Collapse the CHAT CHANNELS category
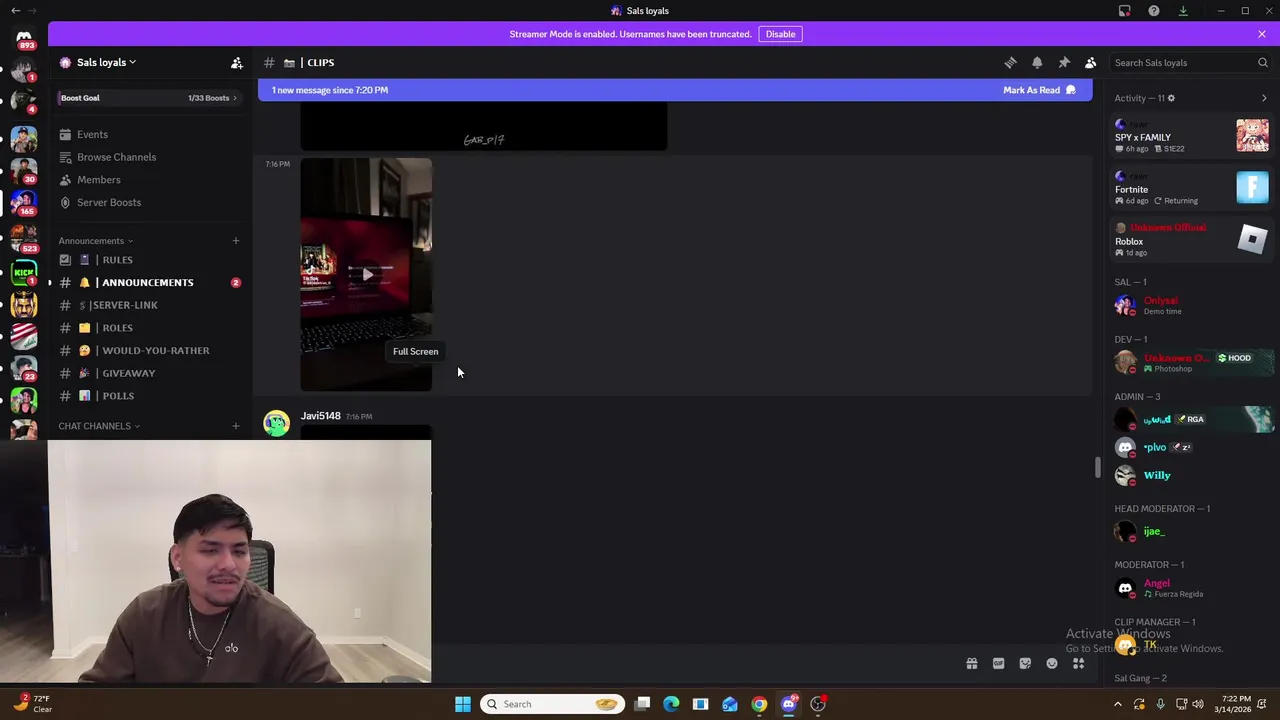1280x720 pixels. coord(99,426)
